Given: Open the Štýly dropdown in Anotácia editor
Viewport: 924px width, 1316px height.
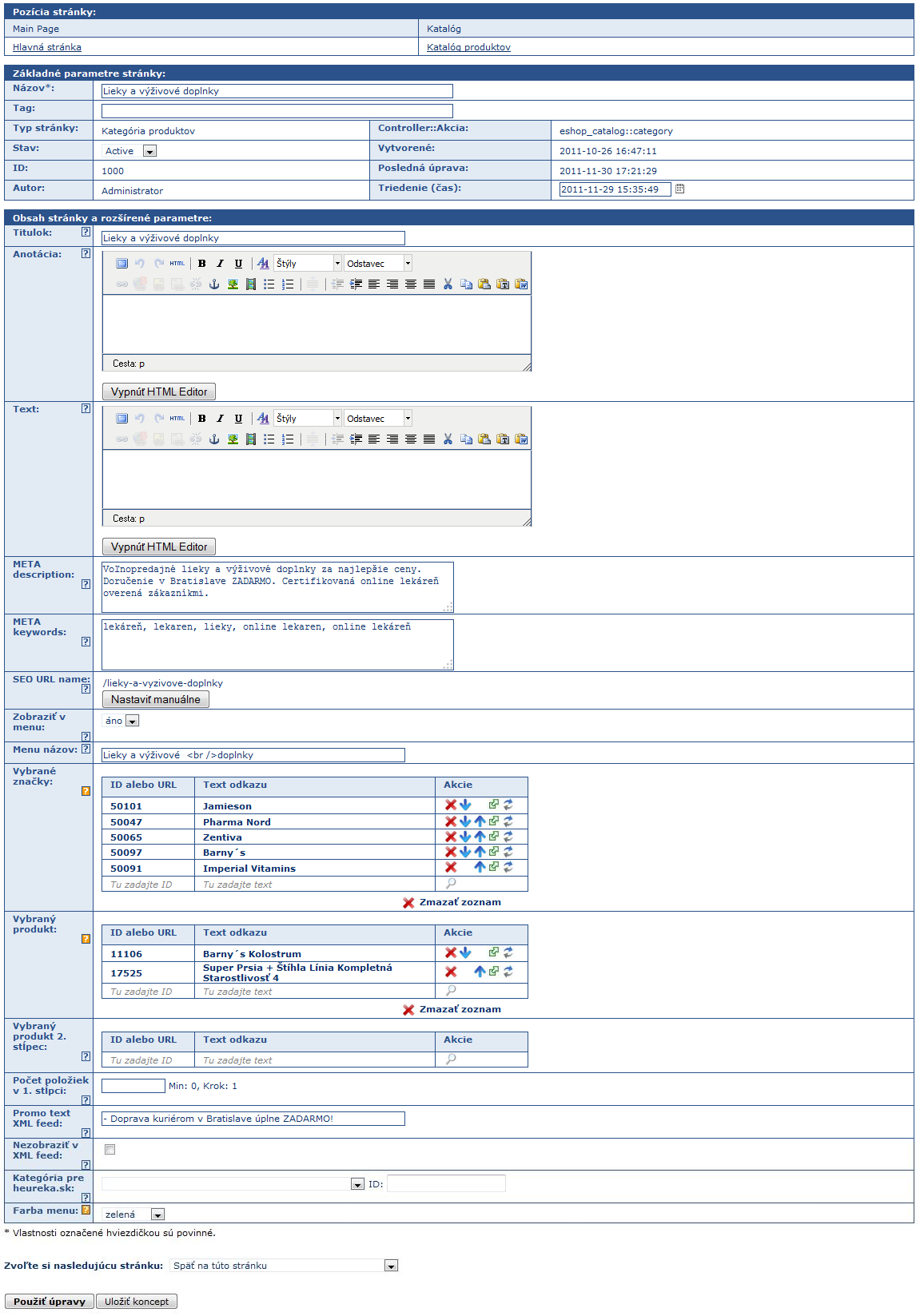Looking at the screenshot, I should (x=308, y=264).
